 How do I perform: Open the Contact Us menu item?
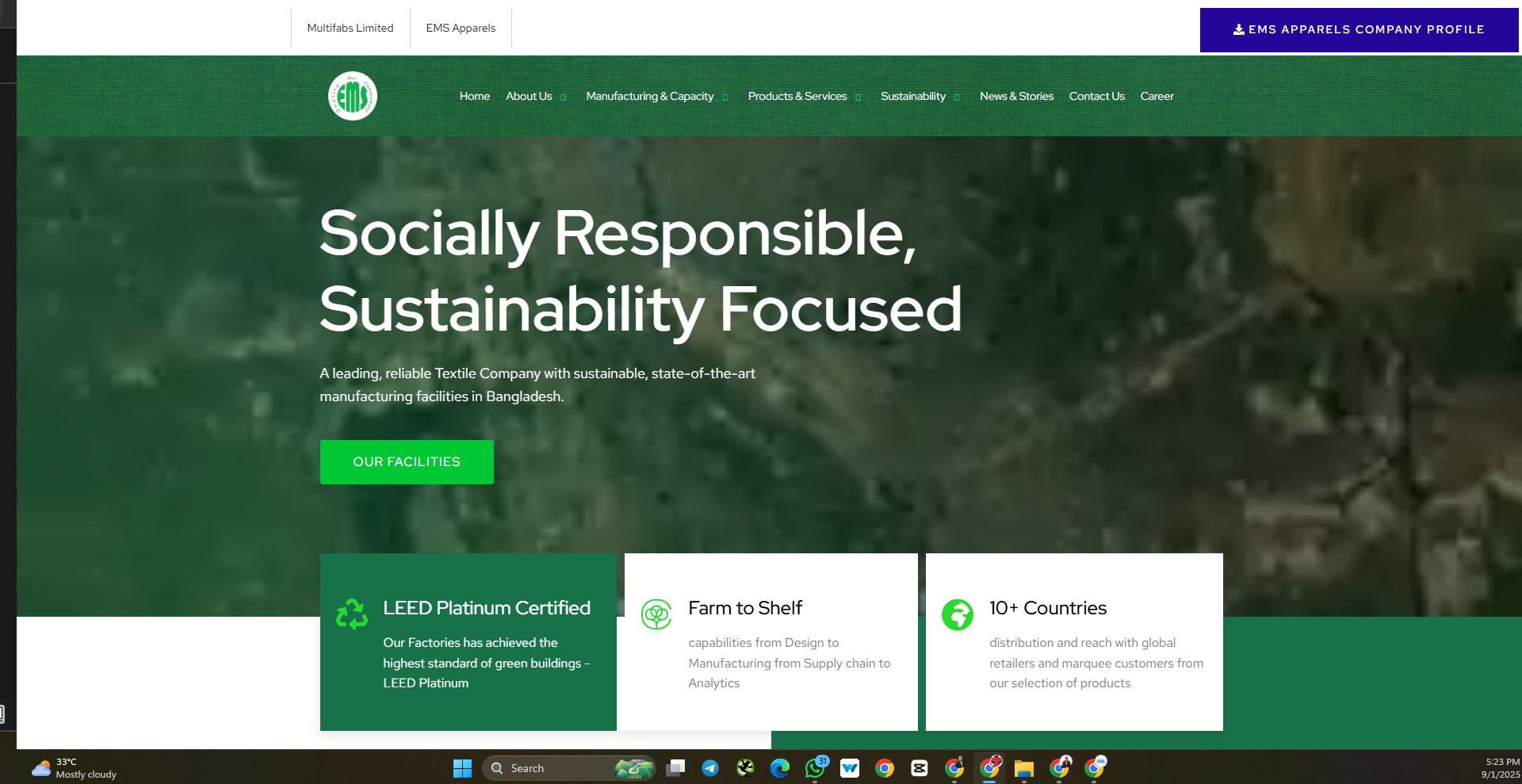click(1096, 96)
